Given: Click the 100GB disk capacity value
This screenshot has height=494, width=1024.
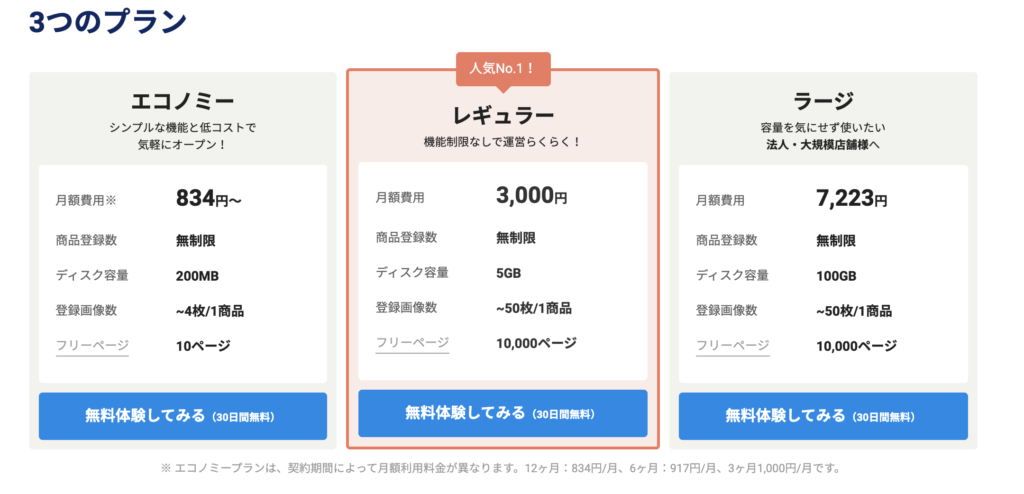Looking at the screenshot, I should (836, 276).
